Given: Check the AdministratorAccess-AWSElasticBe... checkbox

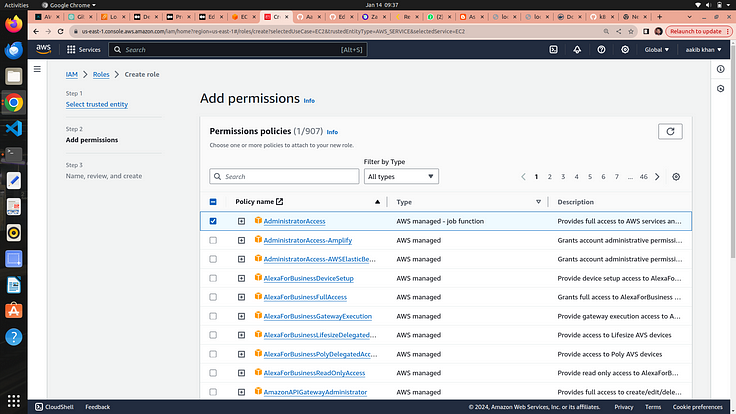Looking at the screenshot, I should coord(213,259).
